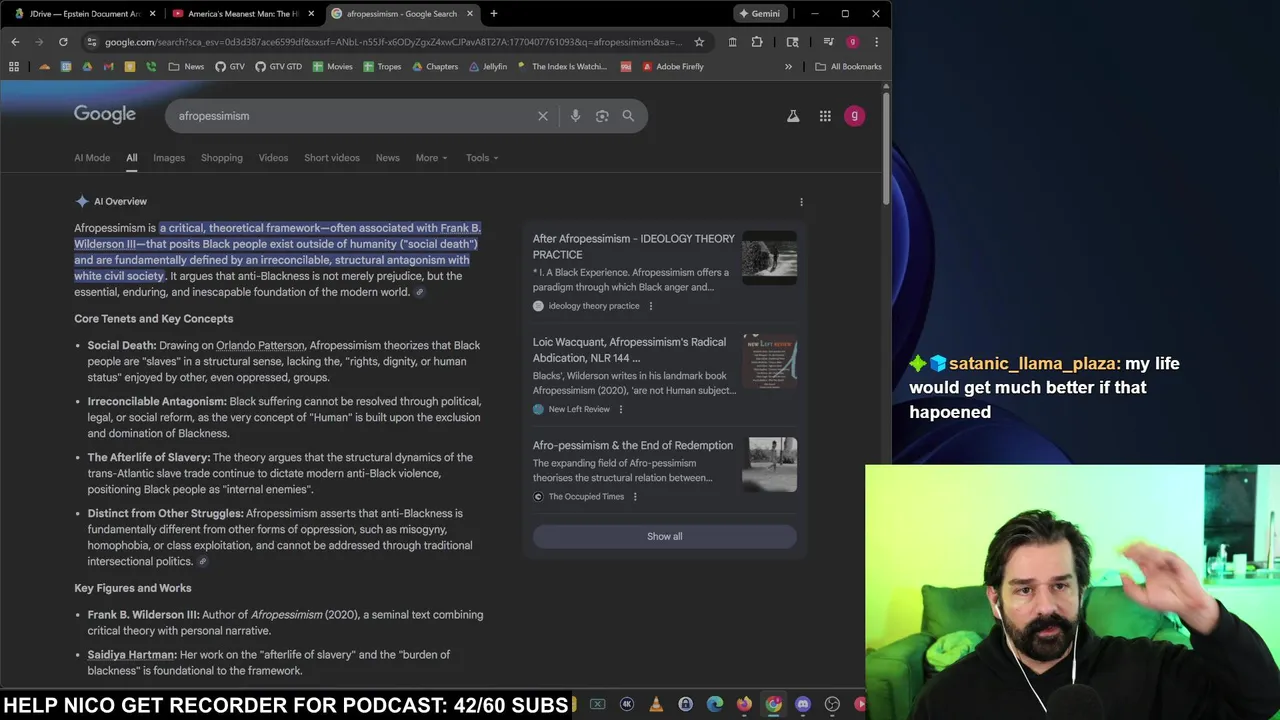The image size is (1280, 720).
Task: Open a new browser tab
Action: (x=494, y=13)
